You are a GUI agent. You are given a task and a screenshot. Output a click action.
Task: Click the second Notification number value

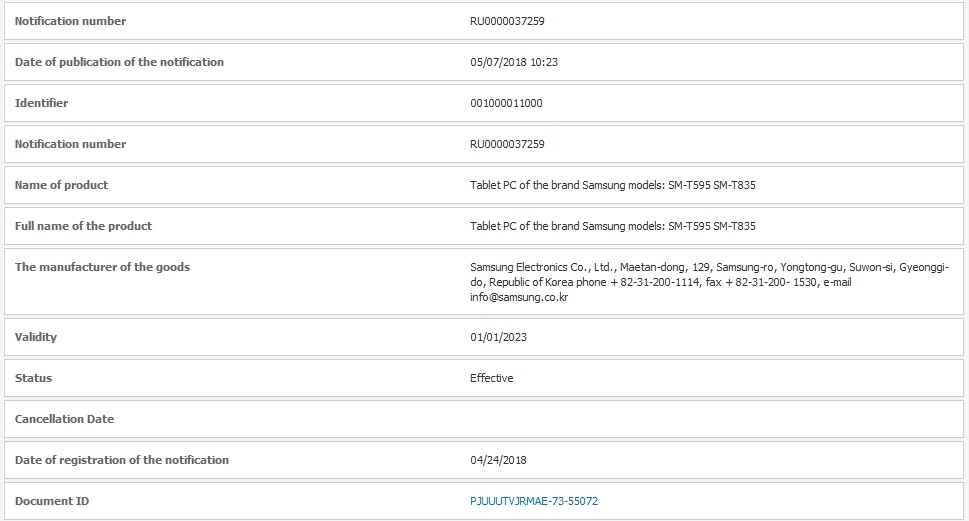(x=507, y=144)
